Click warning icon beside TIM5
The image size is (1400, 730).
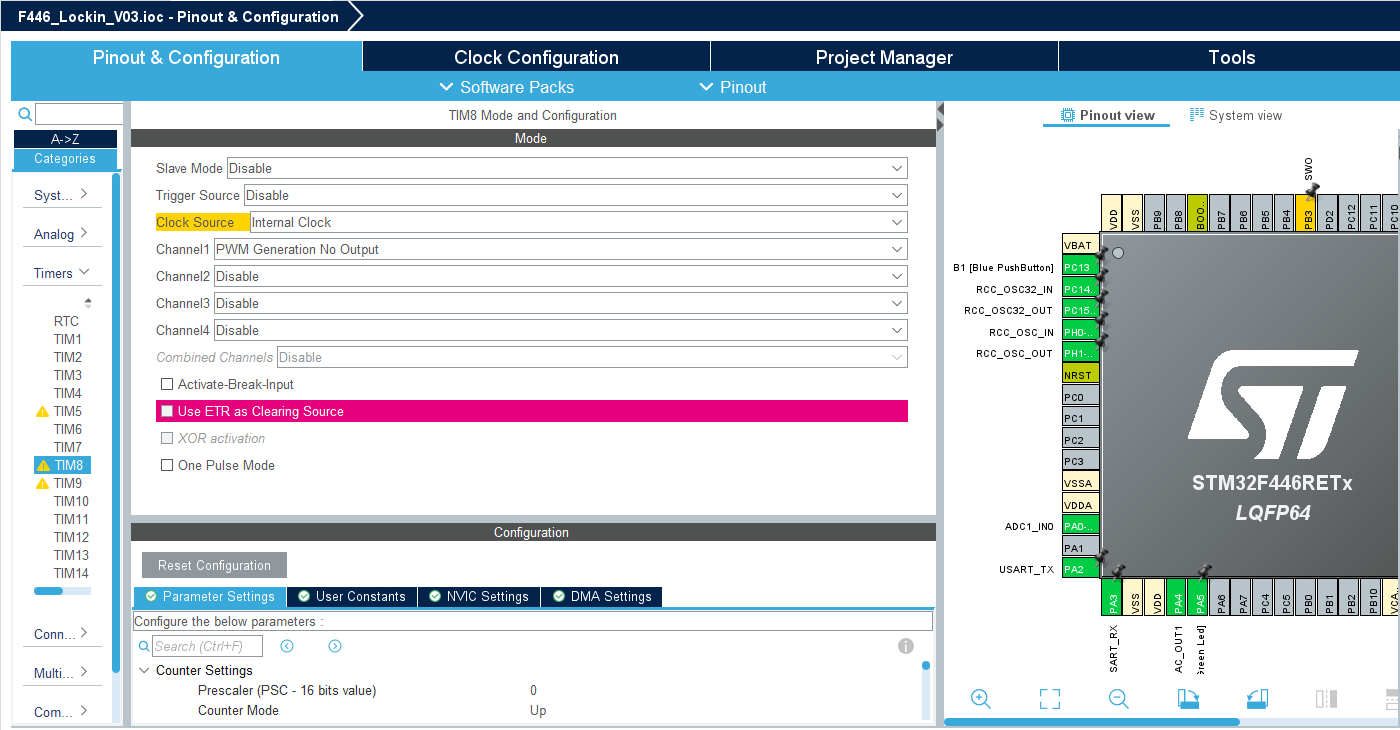(x=42, y=412)
